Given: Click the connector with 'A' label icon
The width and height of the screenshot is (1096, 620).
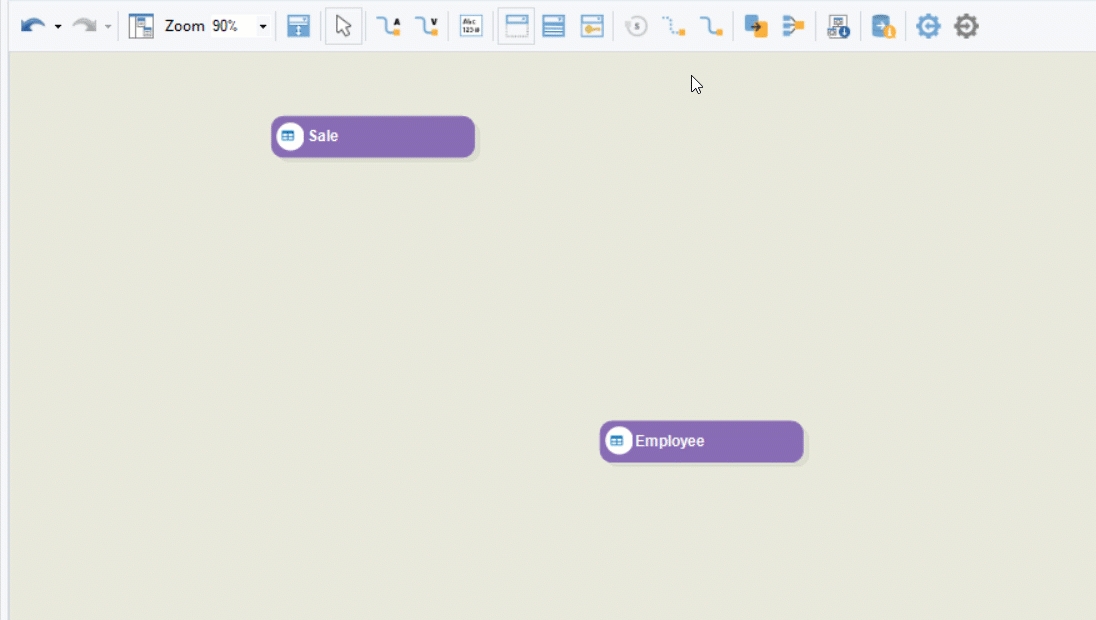Looking at the screenshot, I should tap(388, 26).
